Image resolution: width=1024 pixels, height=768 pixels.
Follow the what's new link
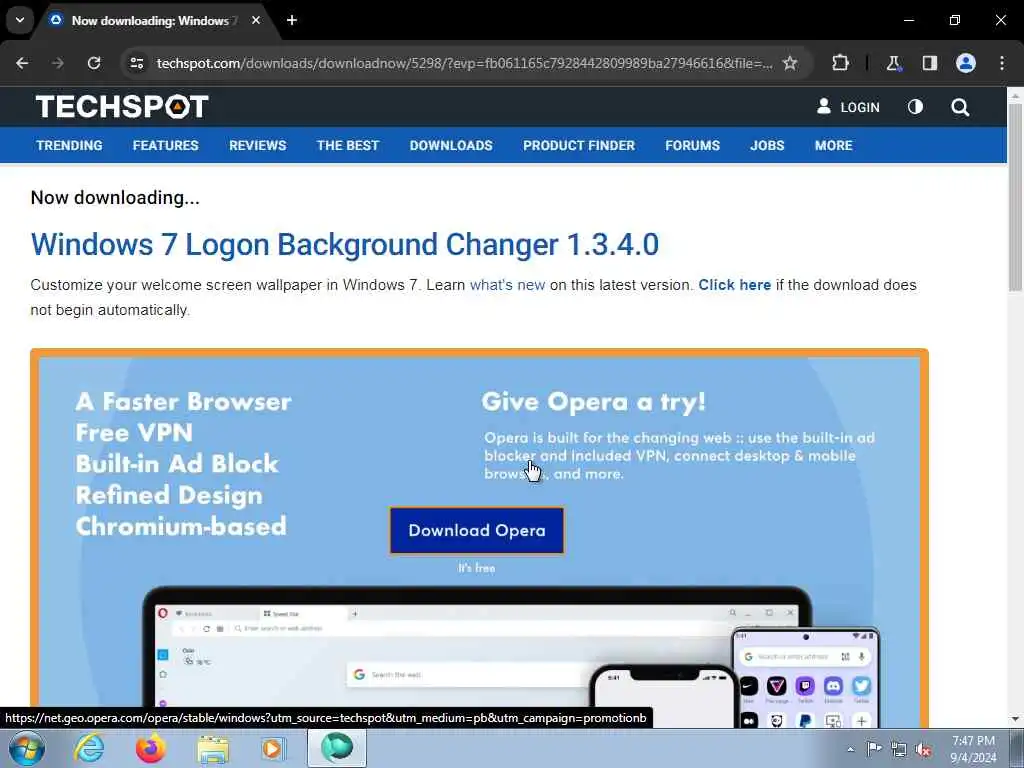(x=507, y=285)
